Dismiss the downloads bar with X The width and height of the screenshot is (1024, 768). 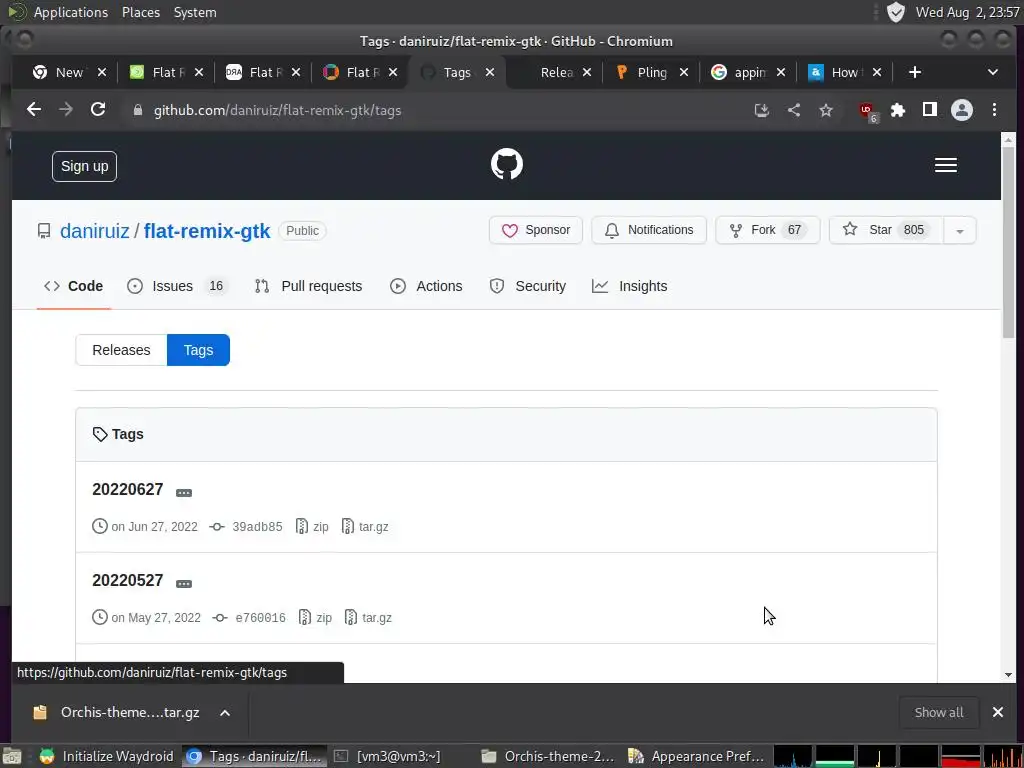[x=998, y=712]
